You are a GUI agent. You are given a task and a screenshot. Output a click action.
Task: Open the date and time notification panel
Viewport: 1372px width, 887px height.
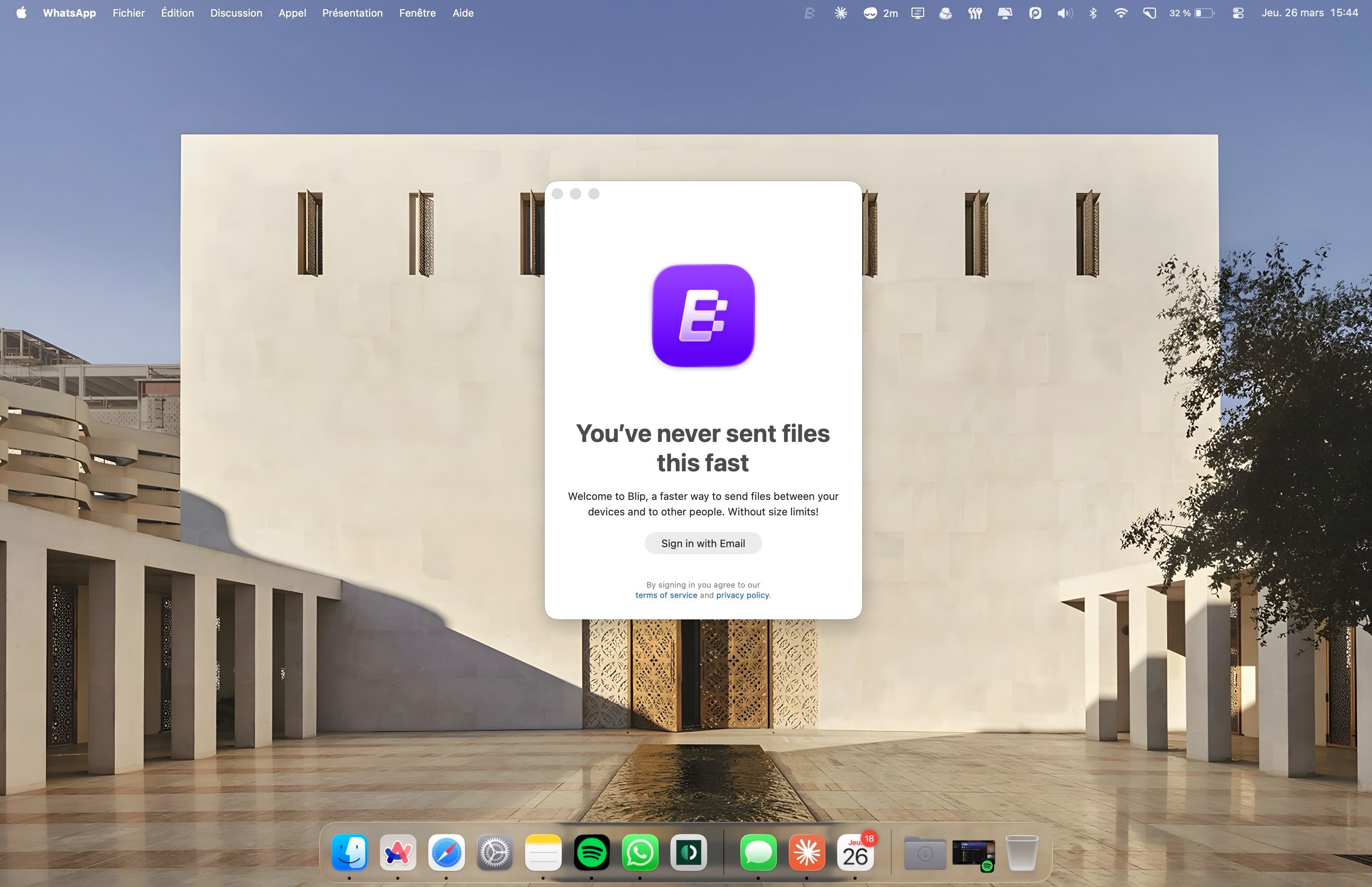coord(1309,13)
